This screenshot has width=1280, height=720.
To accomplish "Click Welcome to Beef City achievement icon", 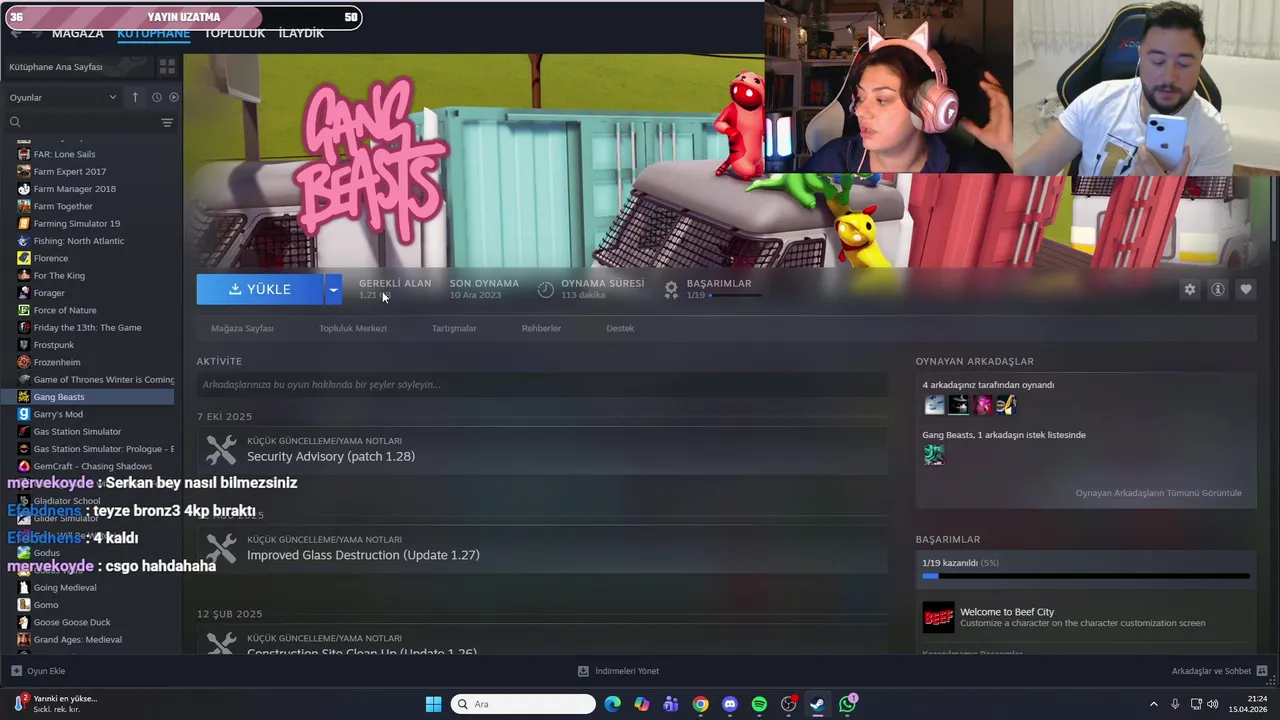I will [938, 618].
